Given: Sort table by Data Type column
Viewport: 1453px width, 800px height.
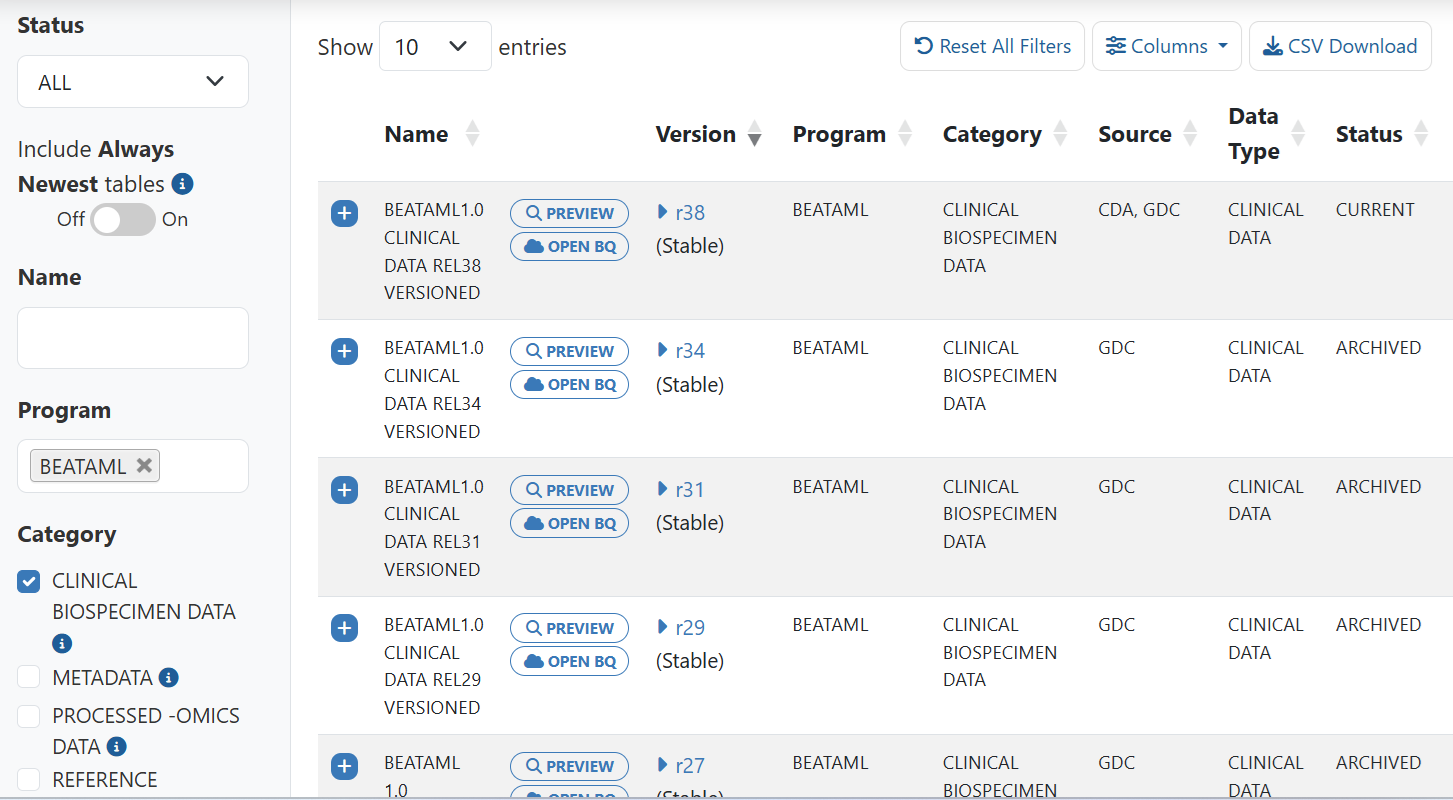Looking at the screenshot, I should coord(1298,134).
